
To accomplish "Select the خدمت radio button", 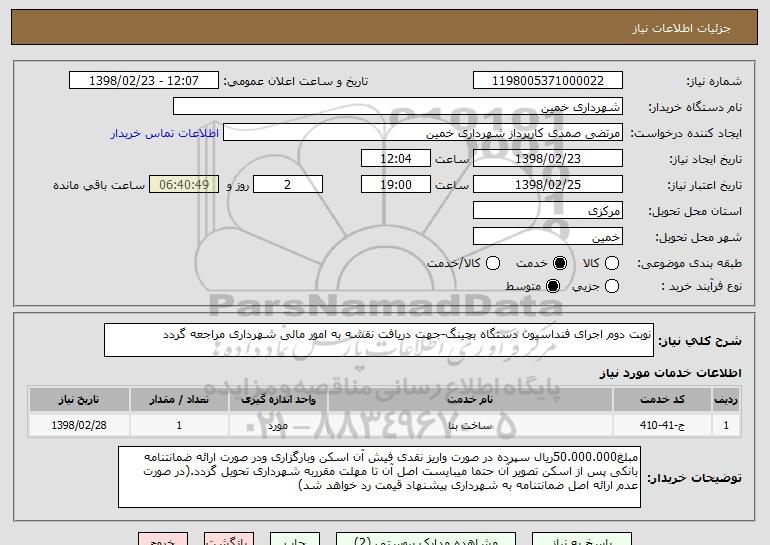I will (x=560, y=263).
